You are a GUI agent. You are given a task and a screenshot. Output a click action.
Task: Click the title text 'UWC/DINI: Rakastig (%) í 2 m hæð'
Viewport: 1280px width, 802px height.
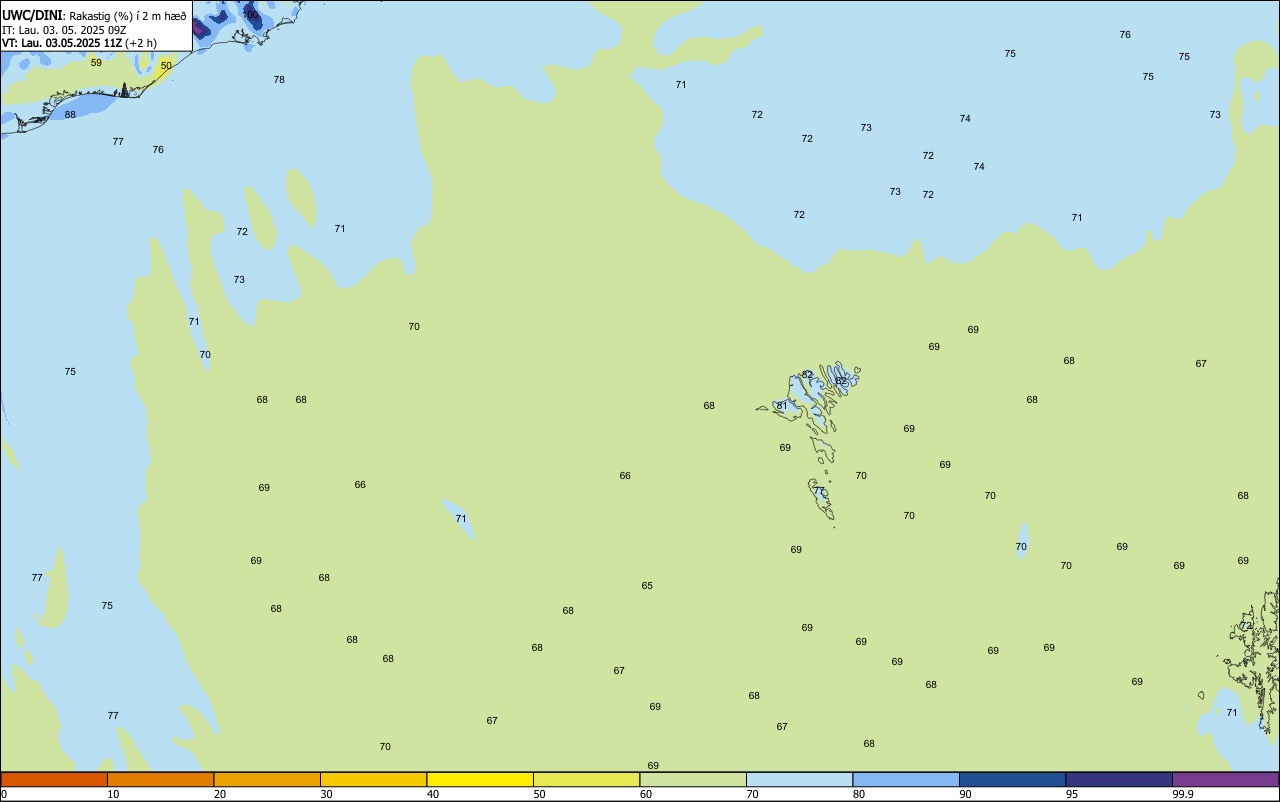(x=94, y=16)
